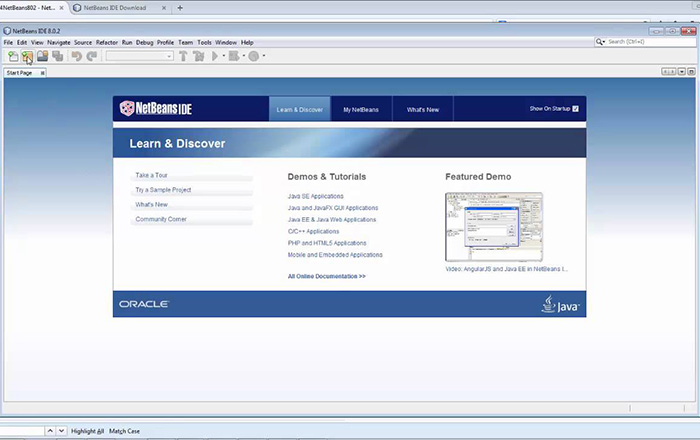Open the Help menu

(x=247, y=42)
